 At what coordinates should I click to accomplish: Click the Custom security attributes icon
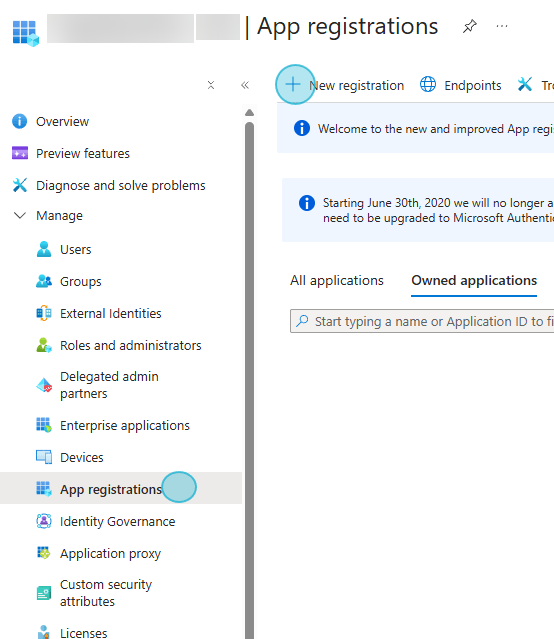44,593
